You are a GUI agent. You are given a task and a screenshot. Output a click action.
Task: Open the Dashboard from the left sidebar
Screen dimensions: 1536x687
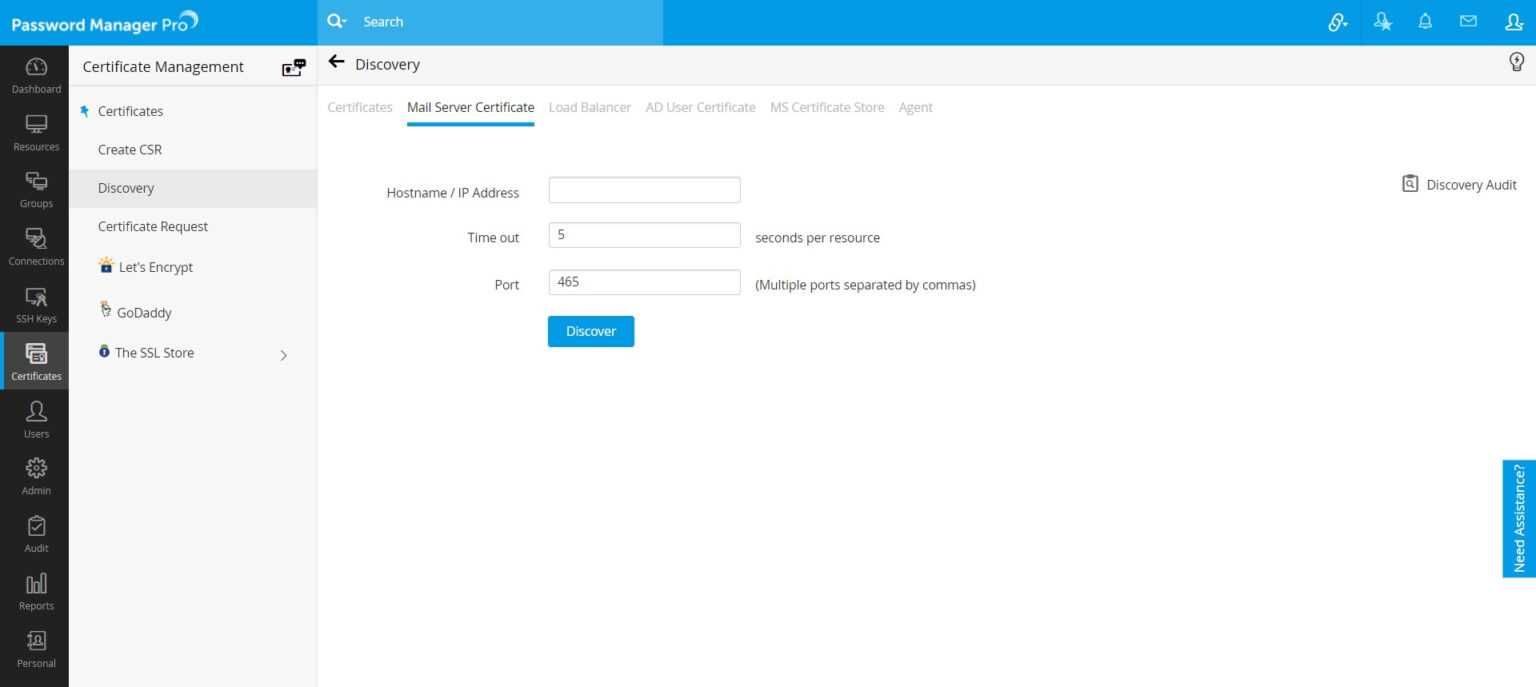tap(36, 75)
